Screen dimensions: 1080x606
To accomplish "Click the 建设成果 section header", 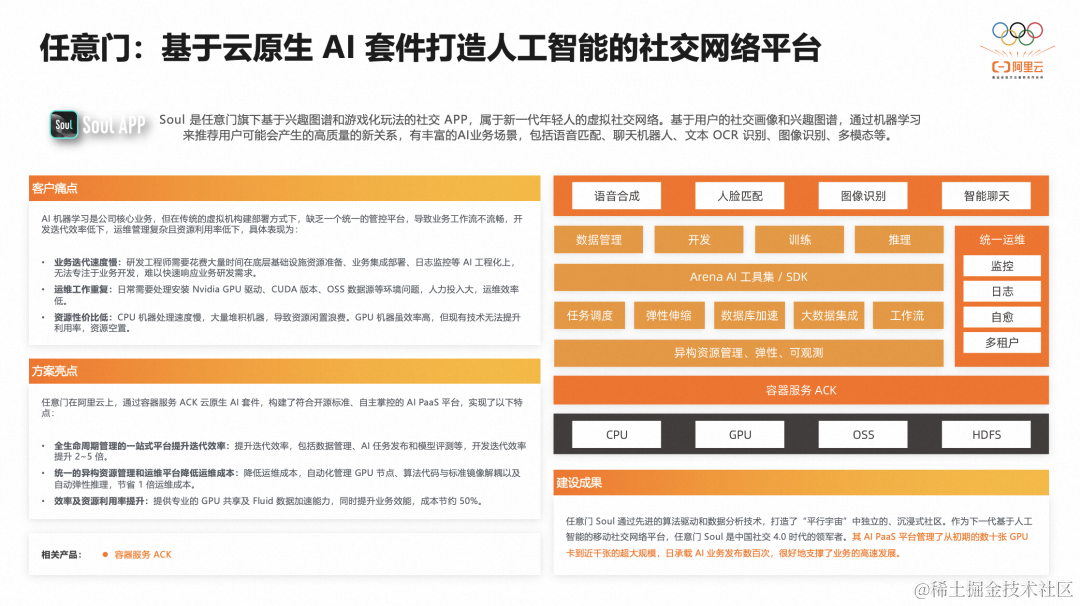I will (x=801, y=482).
